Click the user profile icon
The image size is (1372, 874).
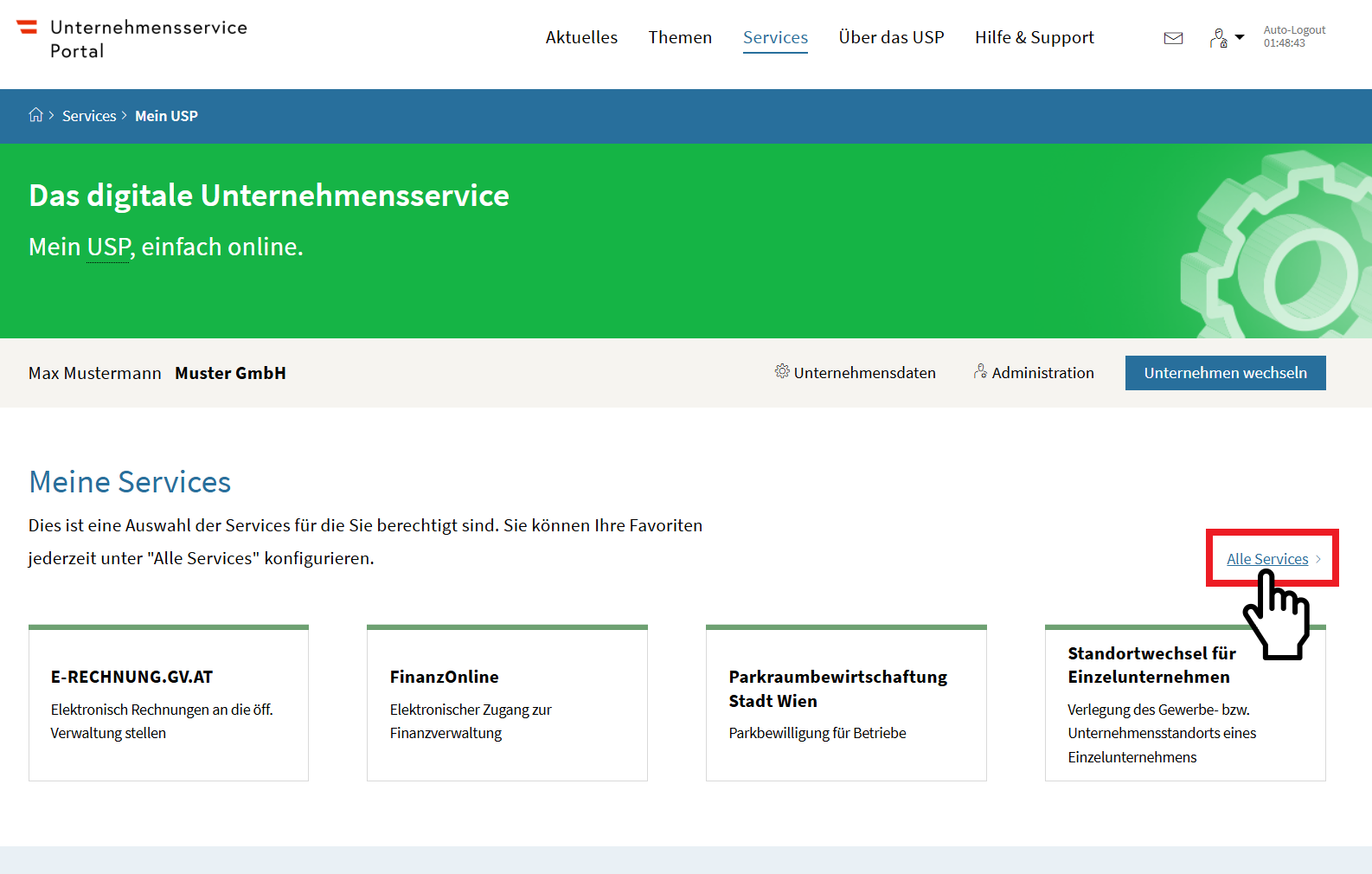tap(1218, 38)
